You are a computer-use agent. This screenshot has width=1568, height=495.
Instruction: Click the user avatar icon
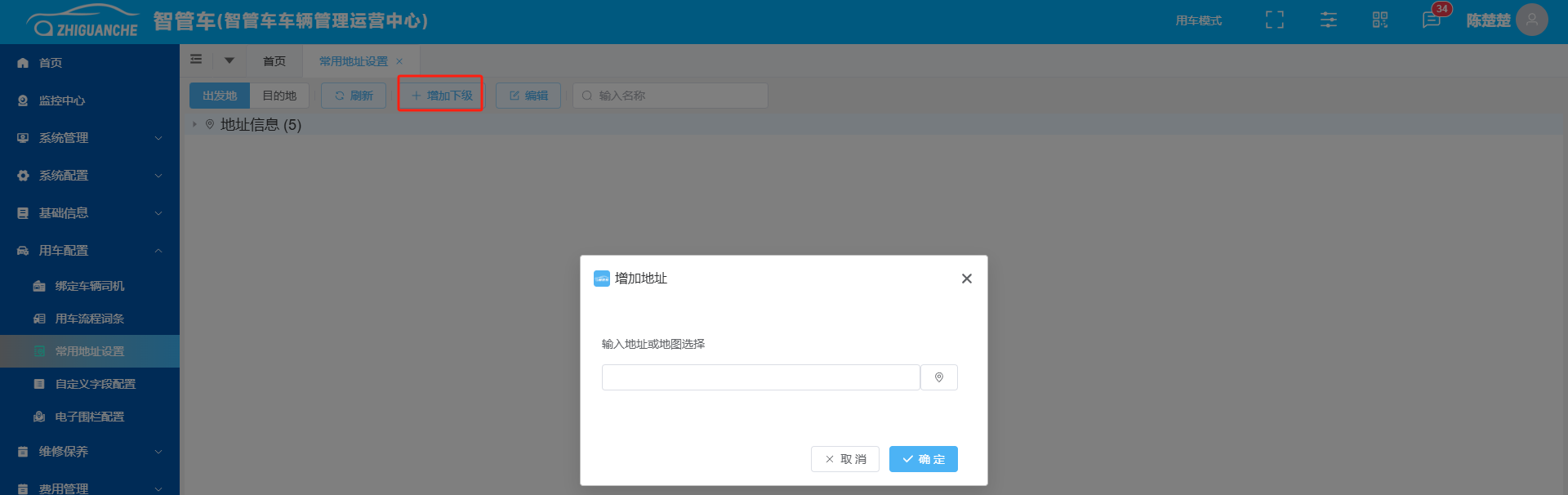1531,20
